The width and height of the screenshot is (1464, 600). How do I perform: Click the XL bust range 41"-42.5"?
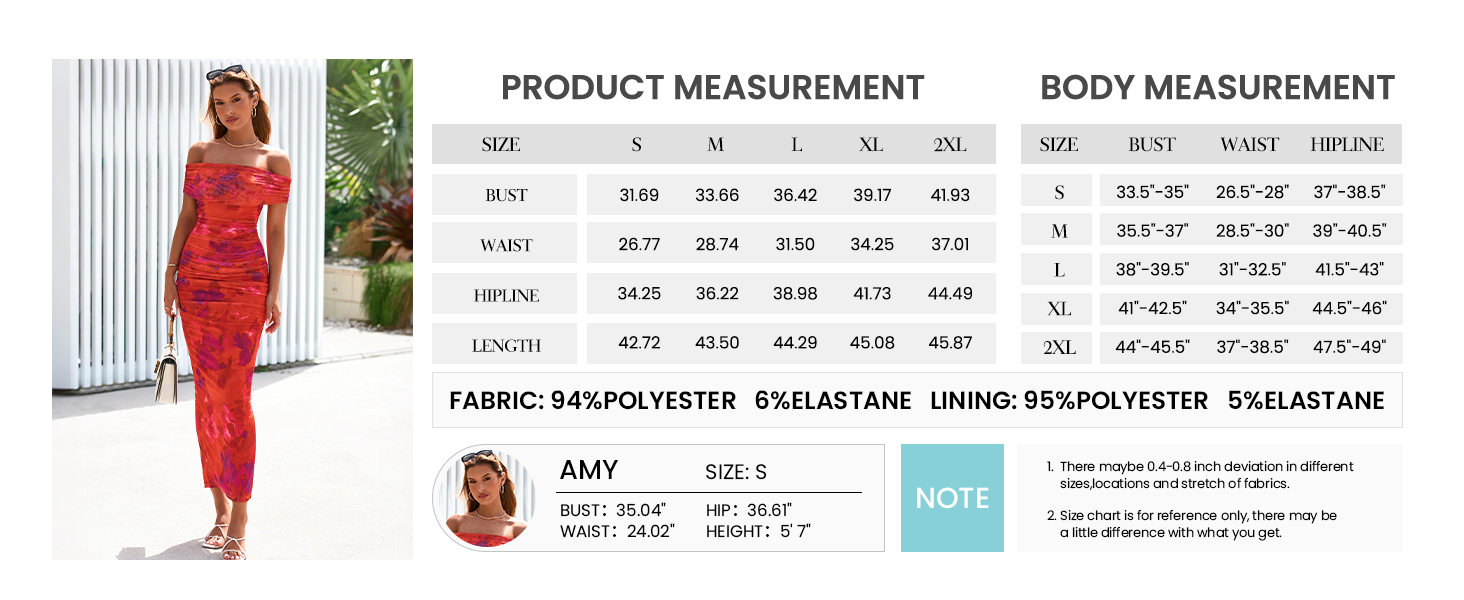tap(1153, 309)
